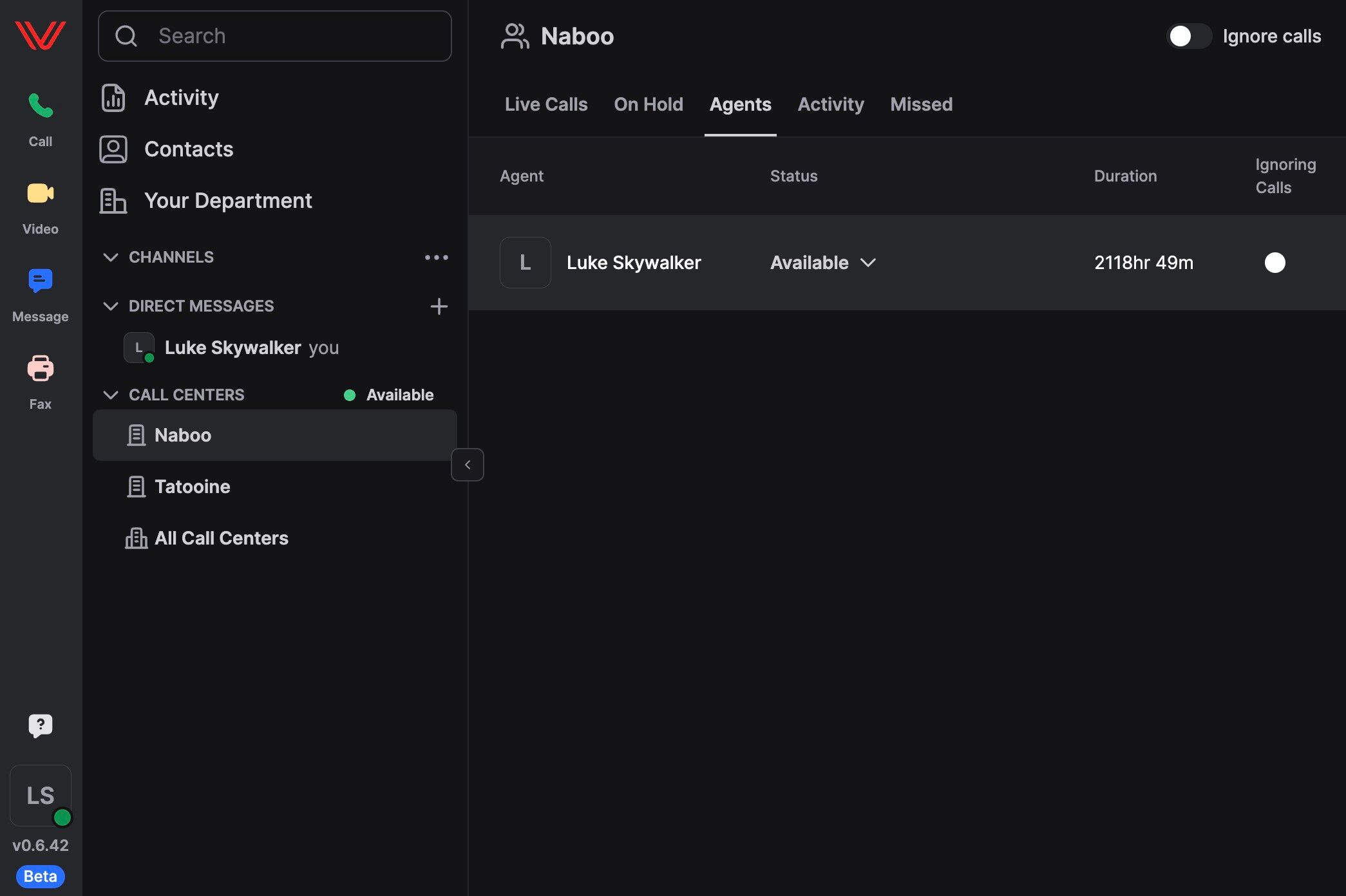Switch to the Missed tab
The image size is (1346, 896).
(921, 104)
